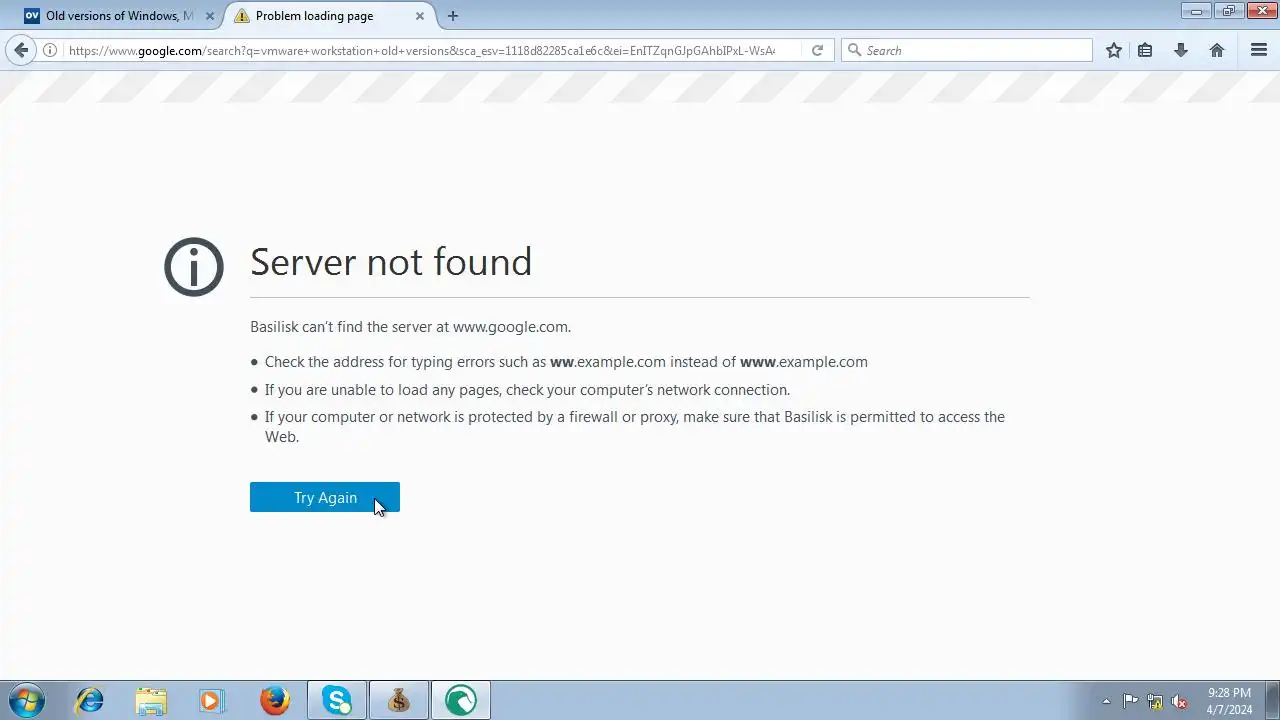Open Windows Media Player from taskbar

(211, 700)
